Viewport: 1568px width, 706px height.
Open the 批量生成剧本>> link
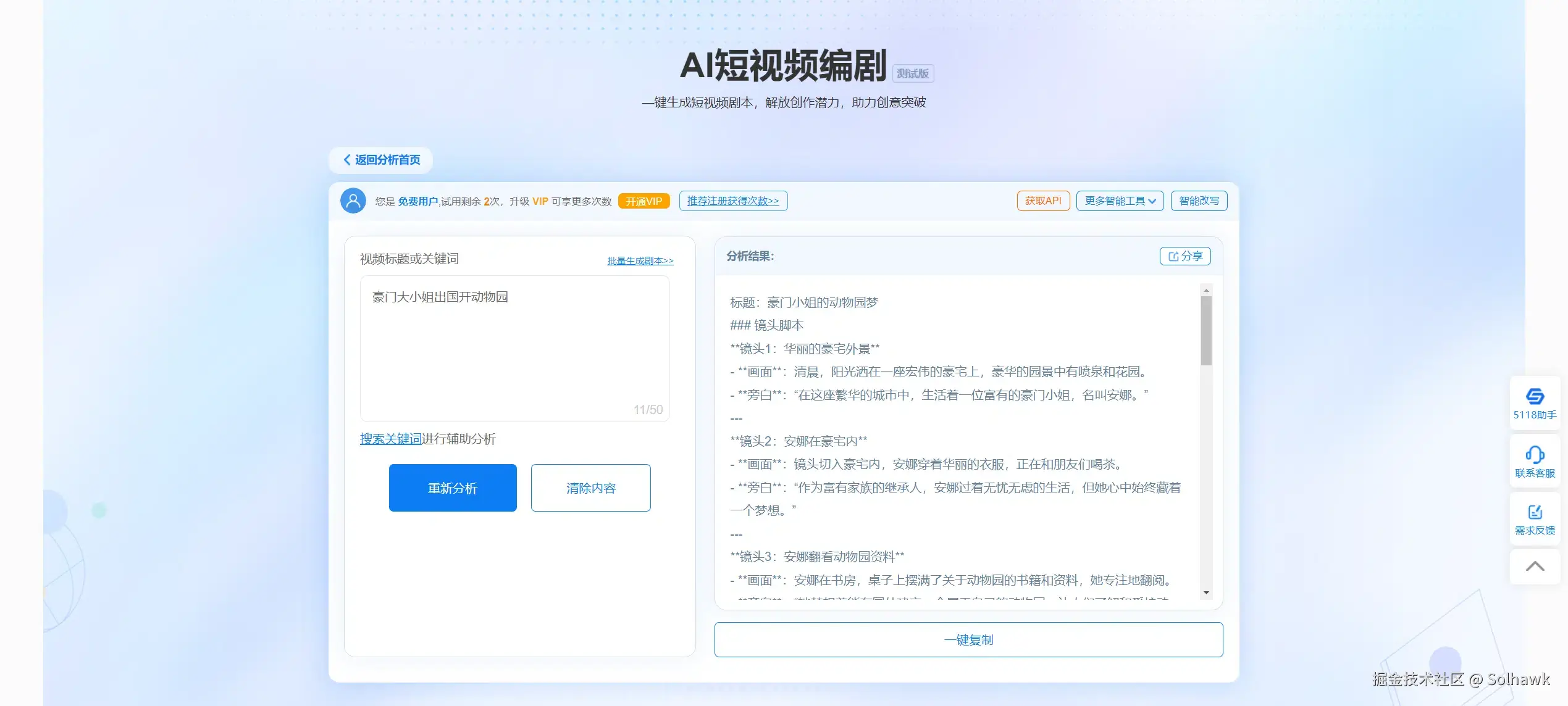[640, 261]
